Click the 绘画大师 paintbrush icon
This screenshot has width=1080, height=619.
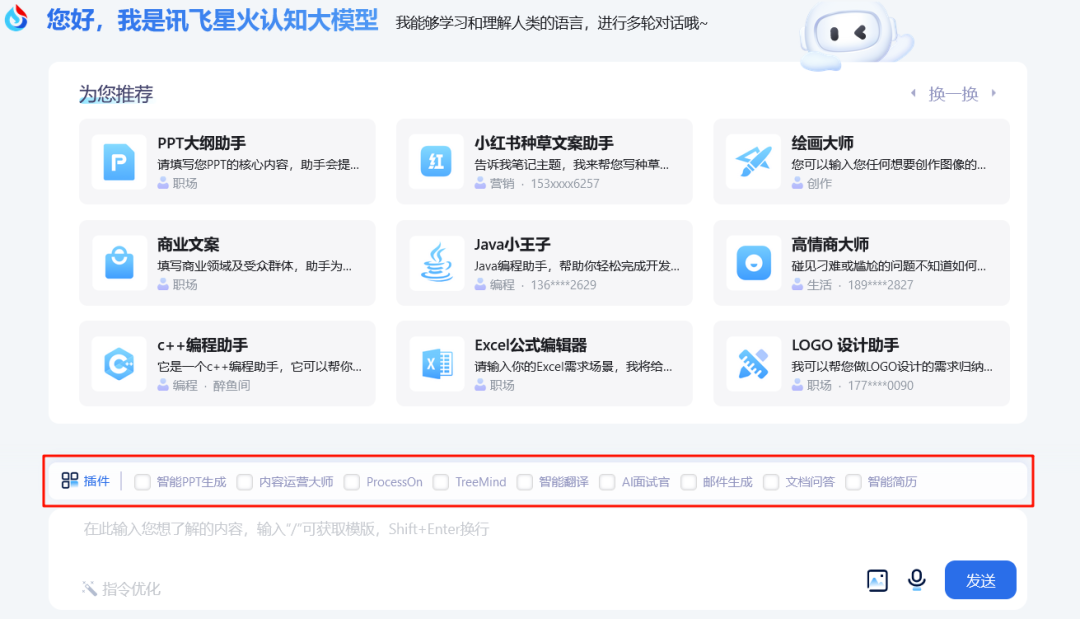click(753, 162)
